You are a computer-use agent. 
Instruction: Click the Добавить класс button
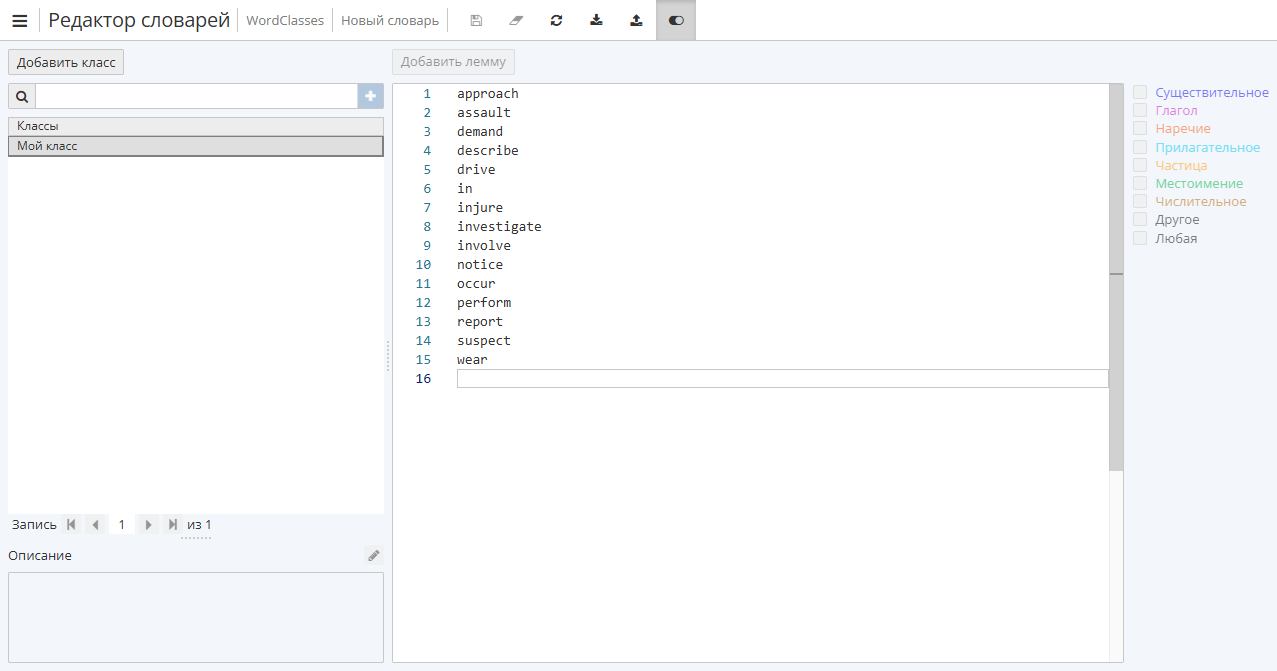(x=66, y=62)
